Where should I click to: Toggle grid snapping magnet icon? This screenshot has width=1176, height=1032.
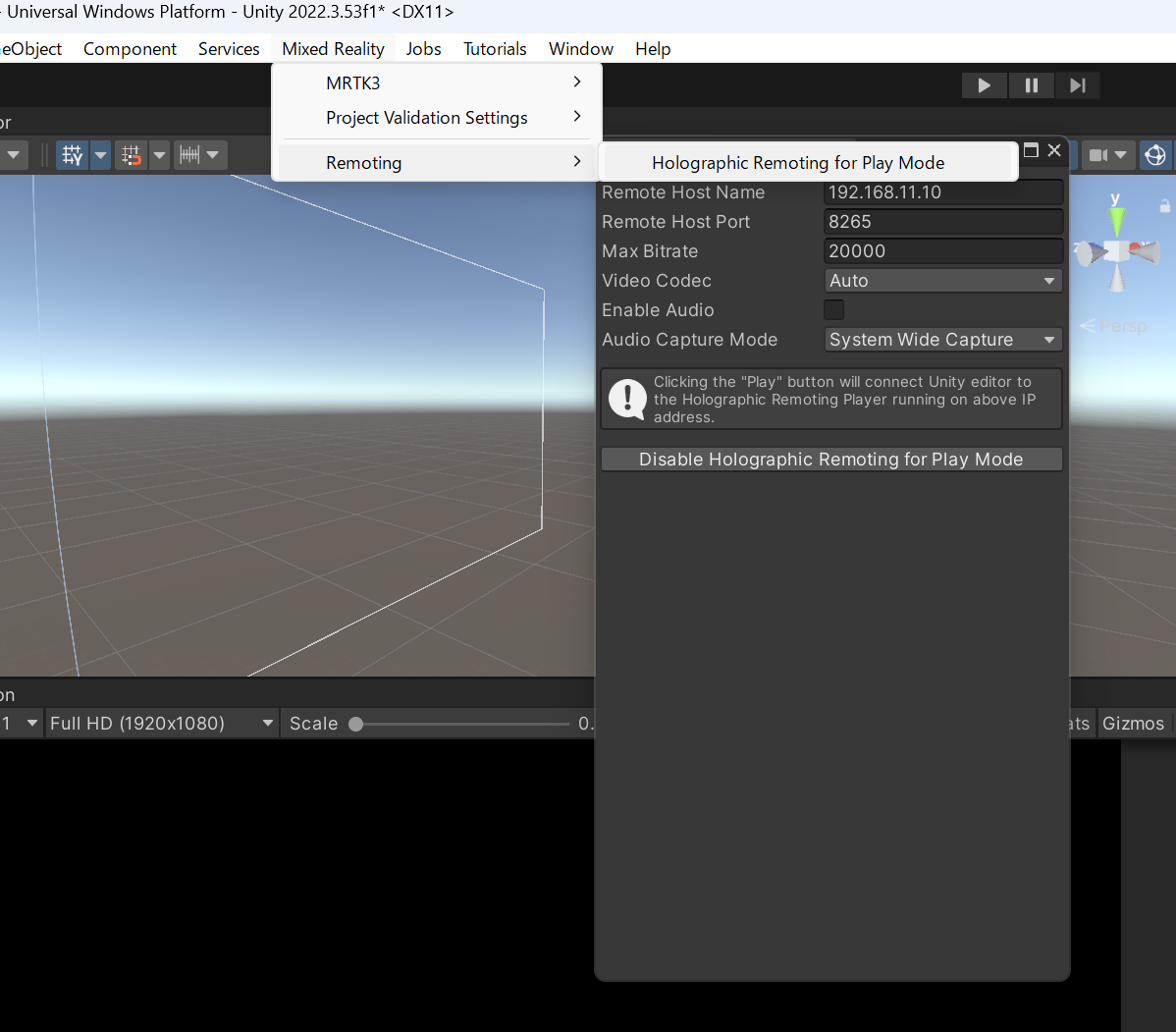click(131, 155)
